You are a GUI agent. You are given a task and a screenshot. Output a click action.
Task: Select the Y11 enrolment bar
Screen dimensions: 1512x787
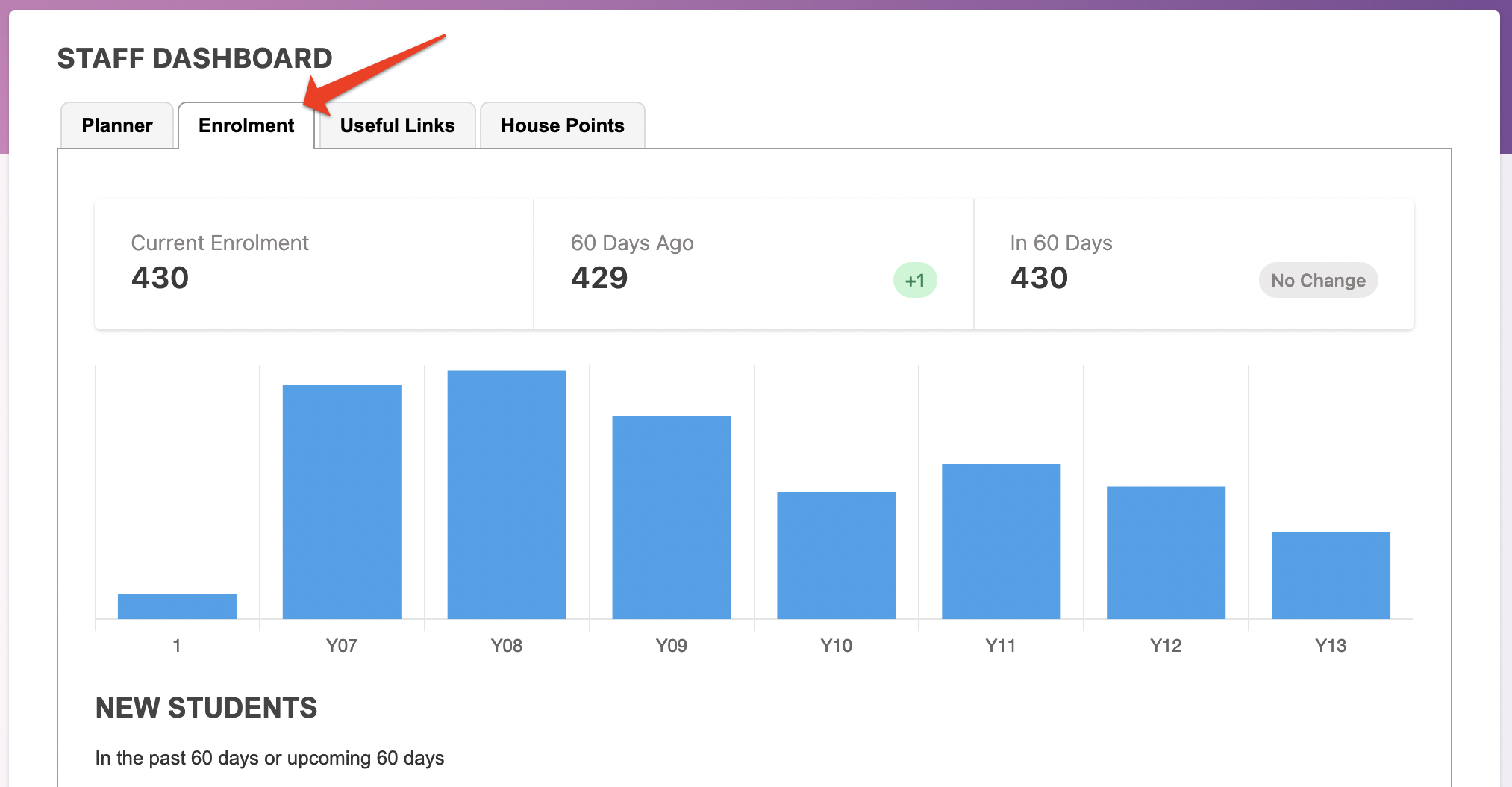[1001, 541]
